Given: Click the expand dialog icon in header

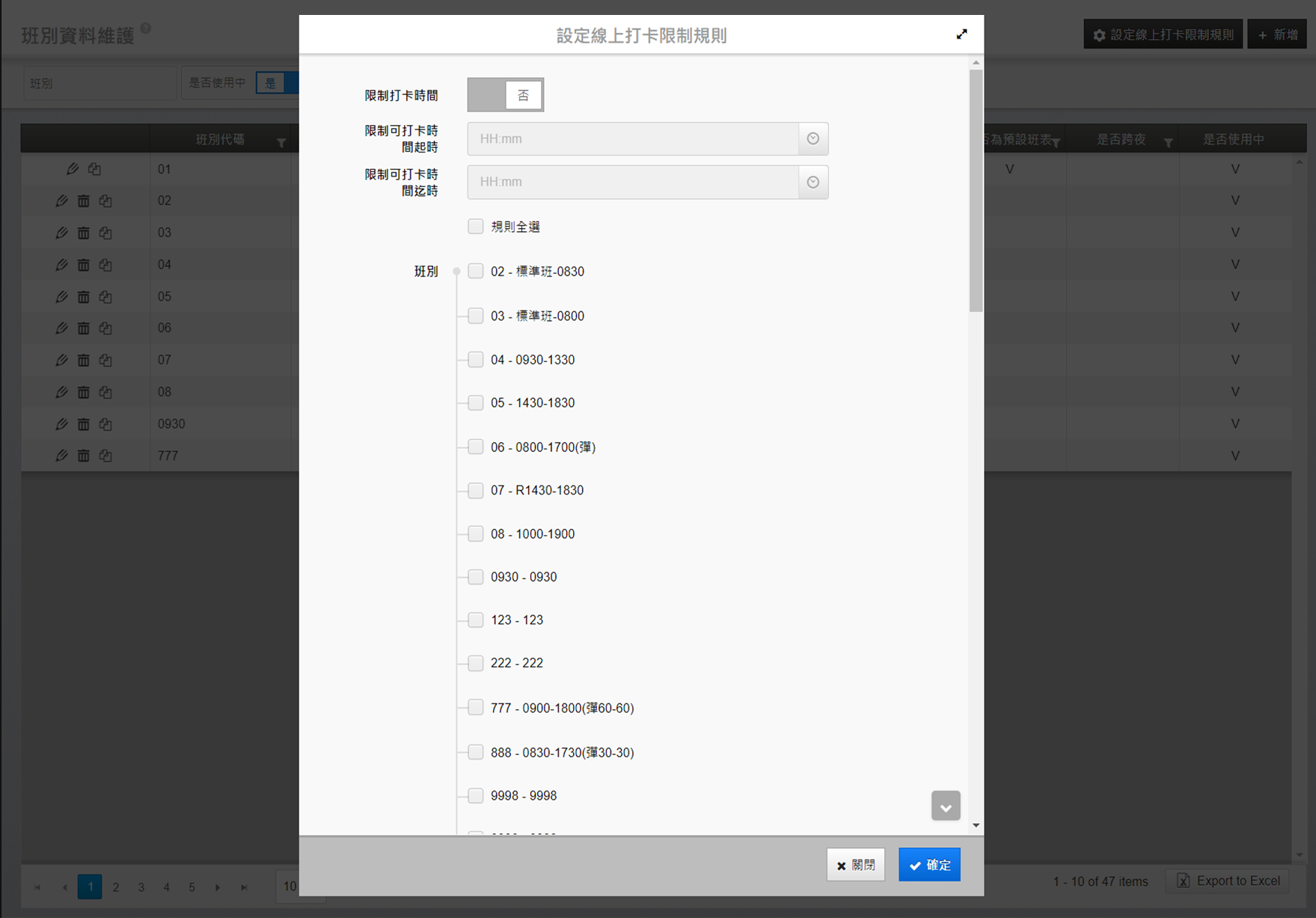Looking at the screenshot, I should tap(961, 34).
